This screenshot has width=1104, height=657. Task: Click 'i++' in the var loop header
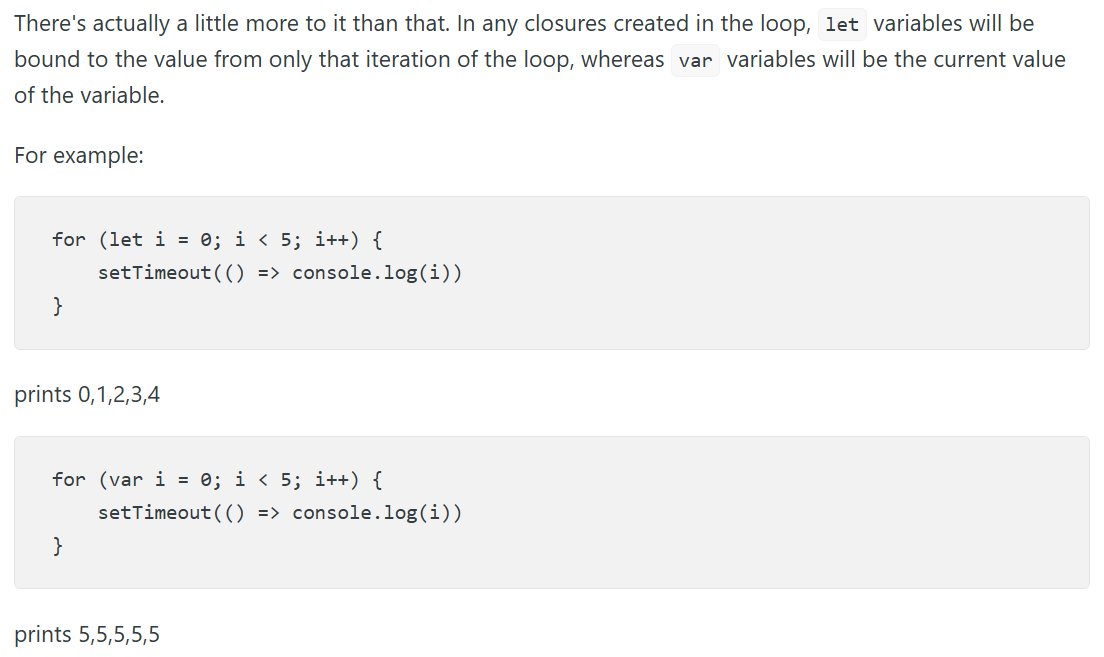click(332, 480)
